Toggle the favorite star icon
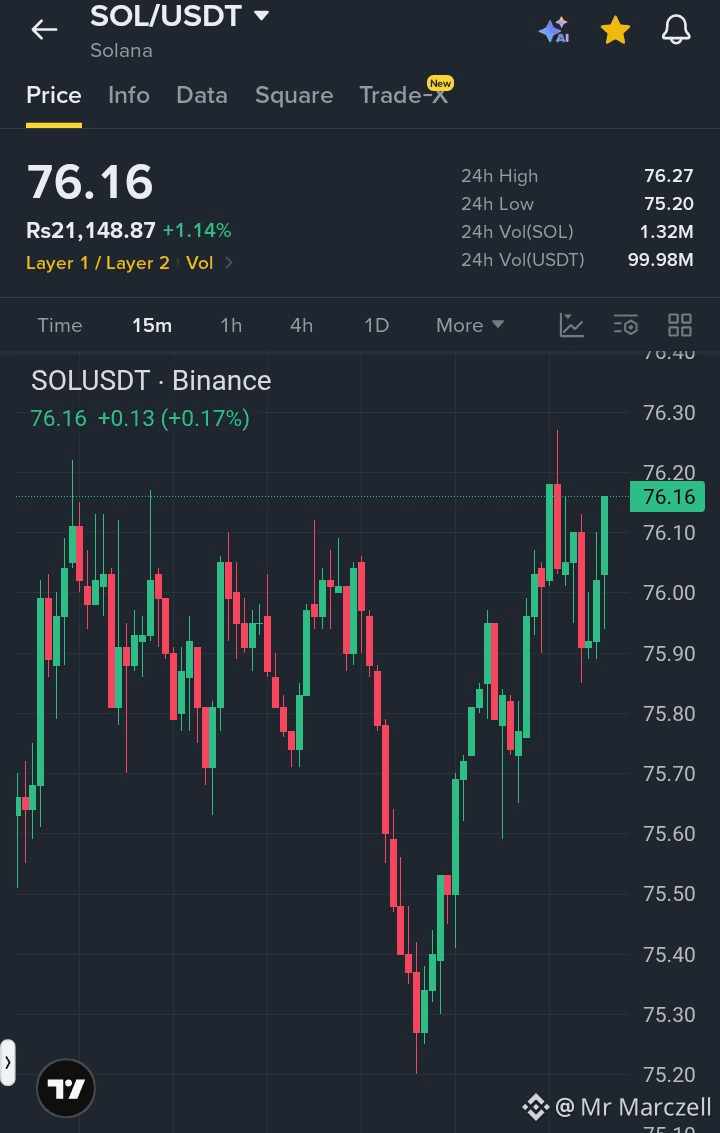The width and height of the screenshot is (720, 1133). (615, 30)
